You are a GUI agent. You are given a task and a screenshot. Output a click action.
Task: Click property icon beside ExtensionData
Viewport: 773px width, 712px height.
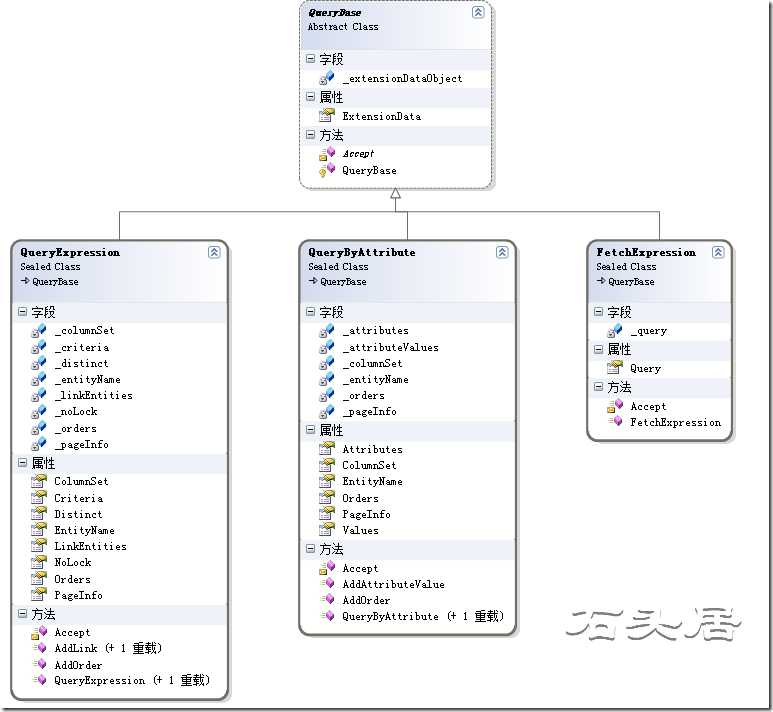pyautogui.click(x=326, y=116)
